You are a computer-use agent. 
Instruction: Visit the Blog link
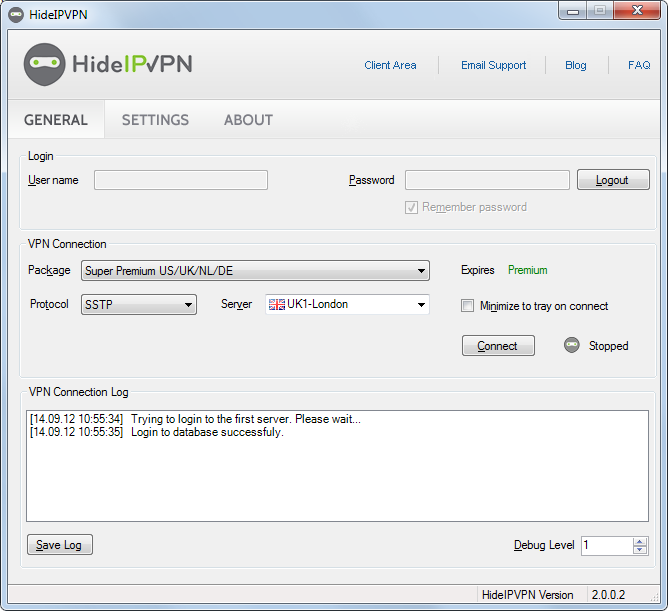pos(576,65)
